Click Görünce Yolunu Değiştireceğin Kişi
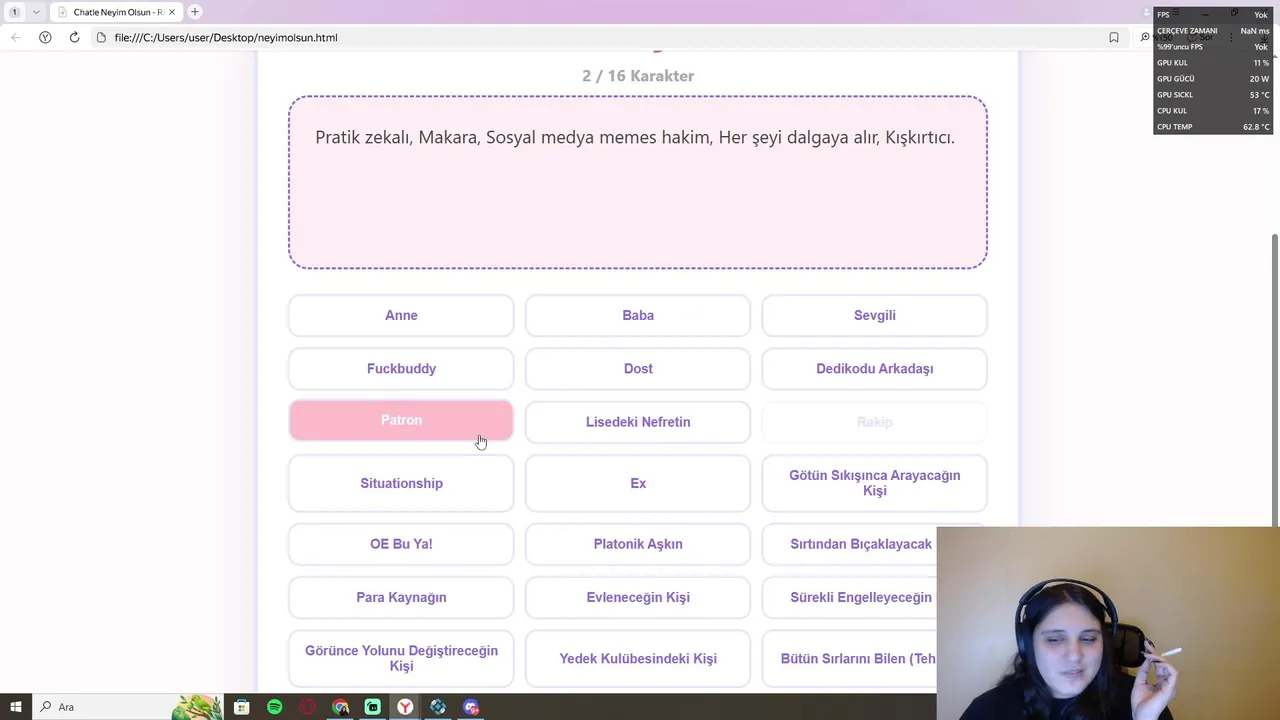This screenshot has width=1280, height=720. 401,658
